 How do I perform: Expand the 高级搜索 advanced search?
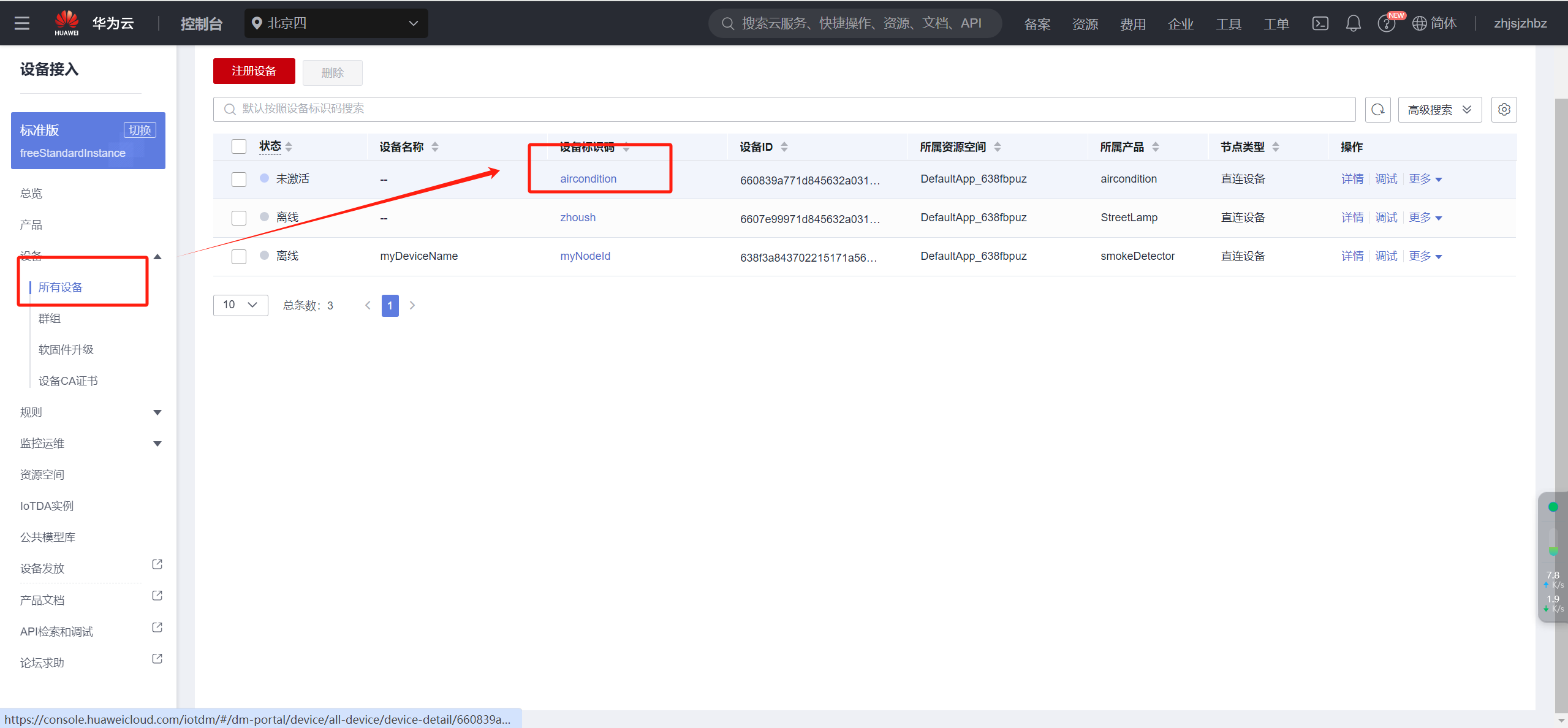pyautogui.click(x=1439, y=110)
